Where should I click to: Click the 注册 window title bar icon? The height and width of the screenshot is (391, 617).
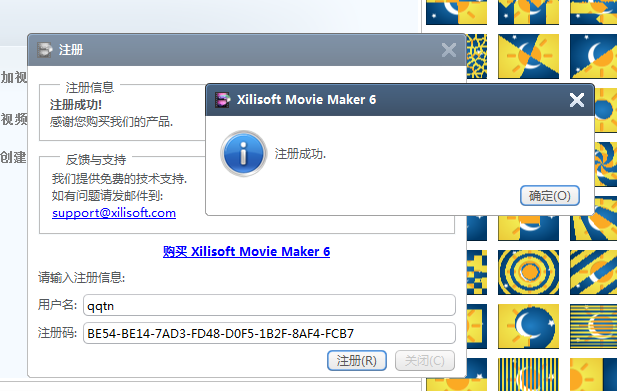tap(44, 50)
